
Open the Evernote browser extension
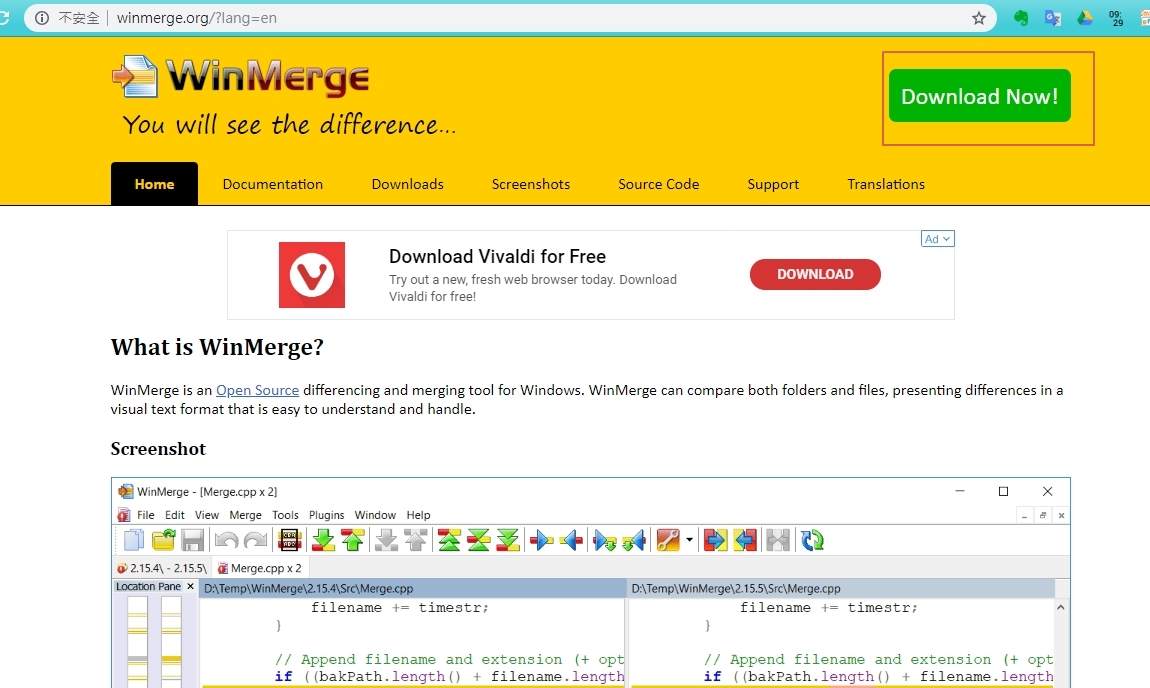point(1021,17)
